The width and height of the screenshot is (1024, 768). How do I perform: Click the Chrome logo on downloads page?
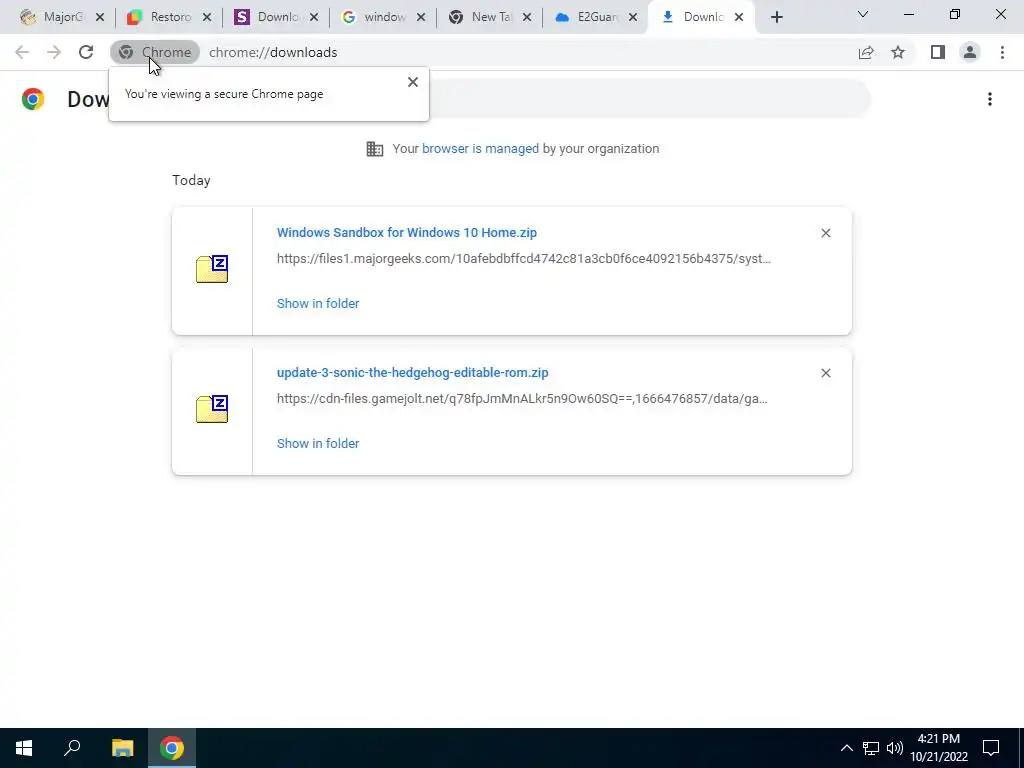pyautogui.click(x=33, y=99)
